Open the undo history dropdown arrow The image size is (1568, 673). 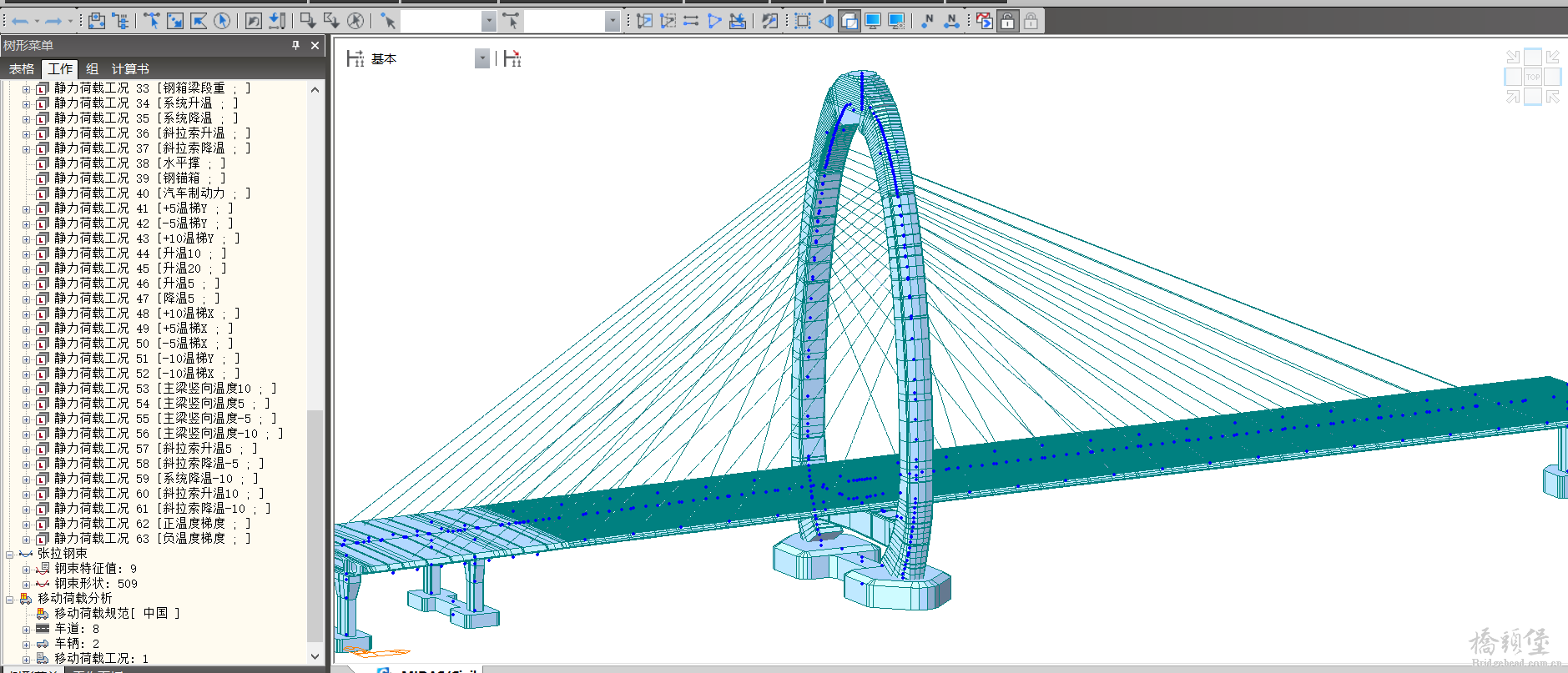point(37,21)
